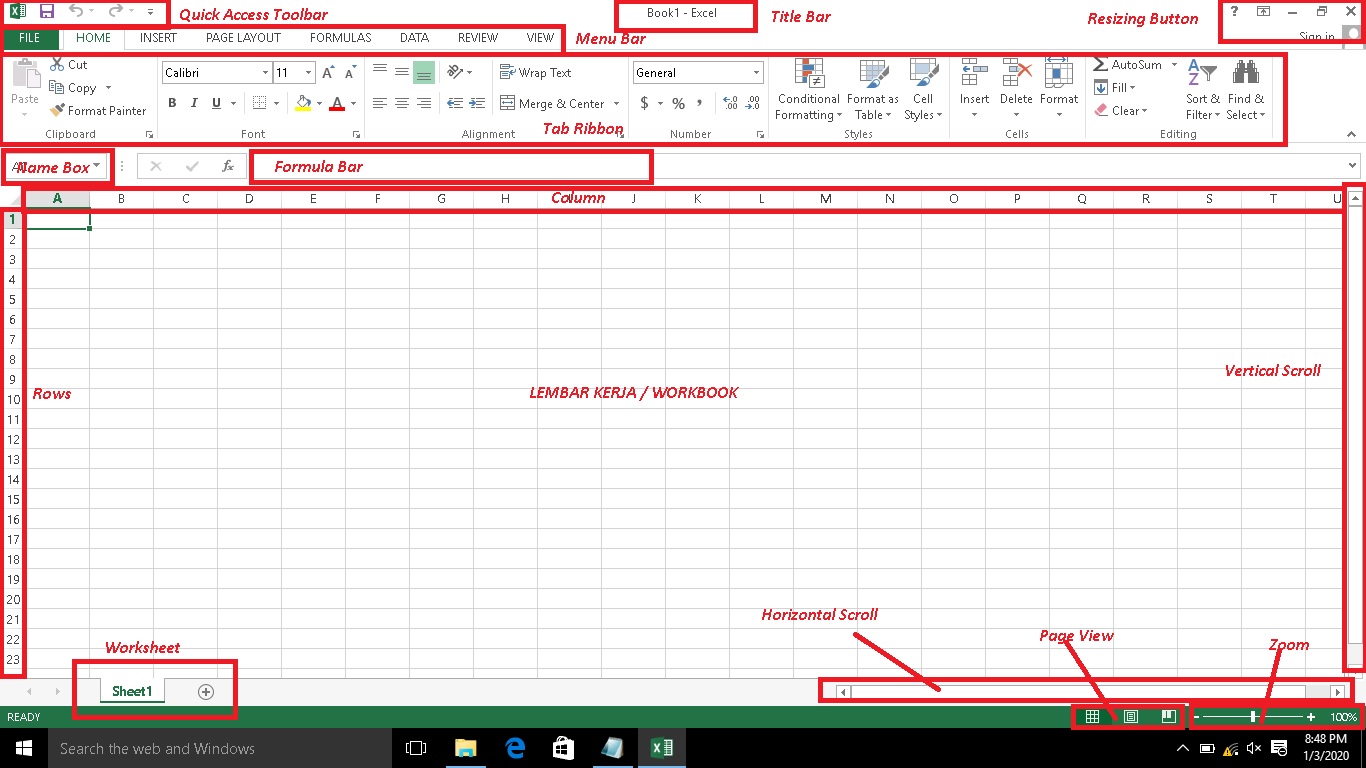This screenshot has width=1366, height=768.
Task: Expand the formula bar chevron
Action: click(x=1353, y=166)
